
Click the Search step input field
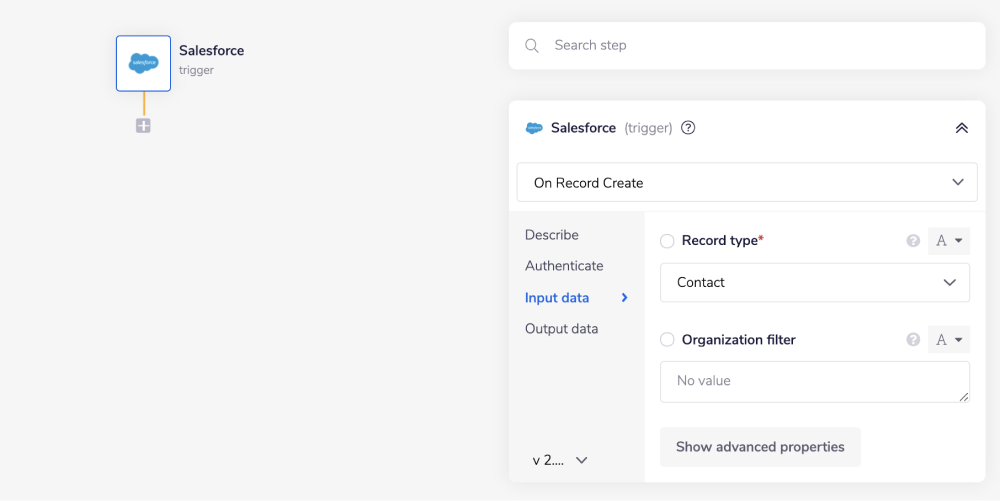coord(760,46)
